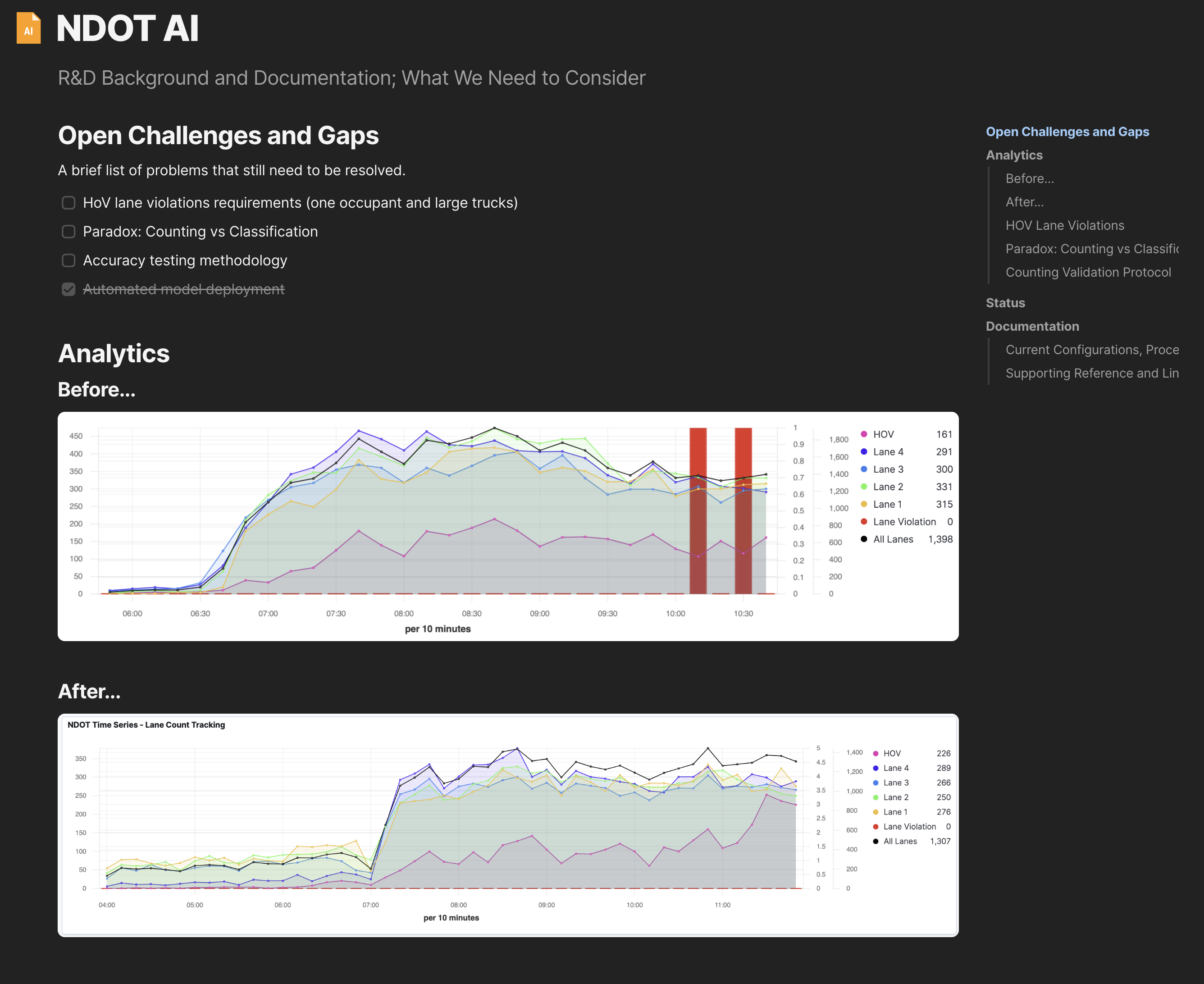Click the black All Lanes legend dot
This screenshot has height=984, width=1204.
coord(864,539)
